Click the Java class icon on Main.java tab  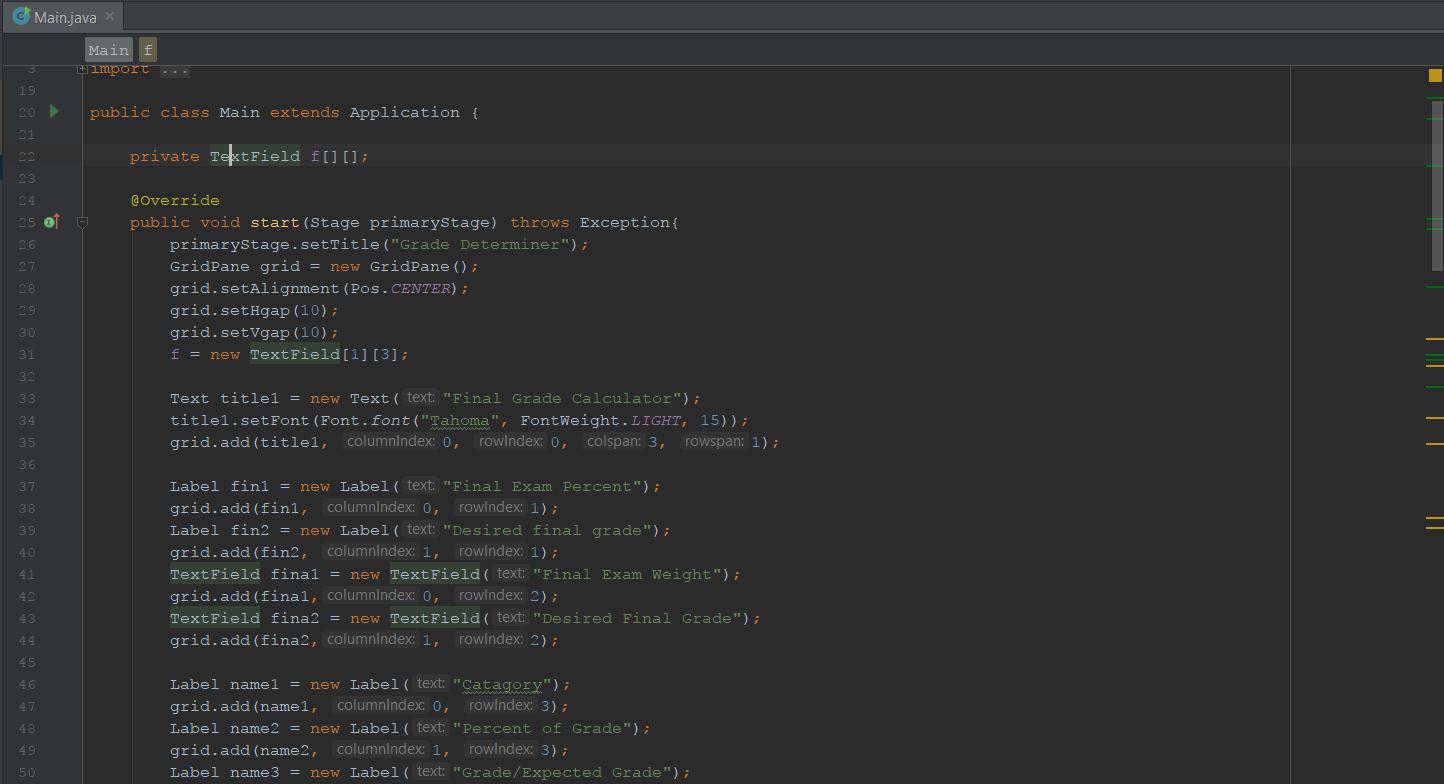tap(20, 17)
